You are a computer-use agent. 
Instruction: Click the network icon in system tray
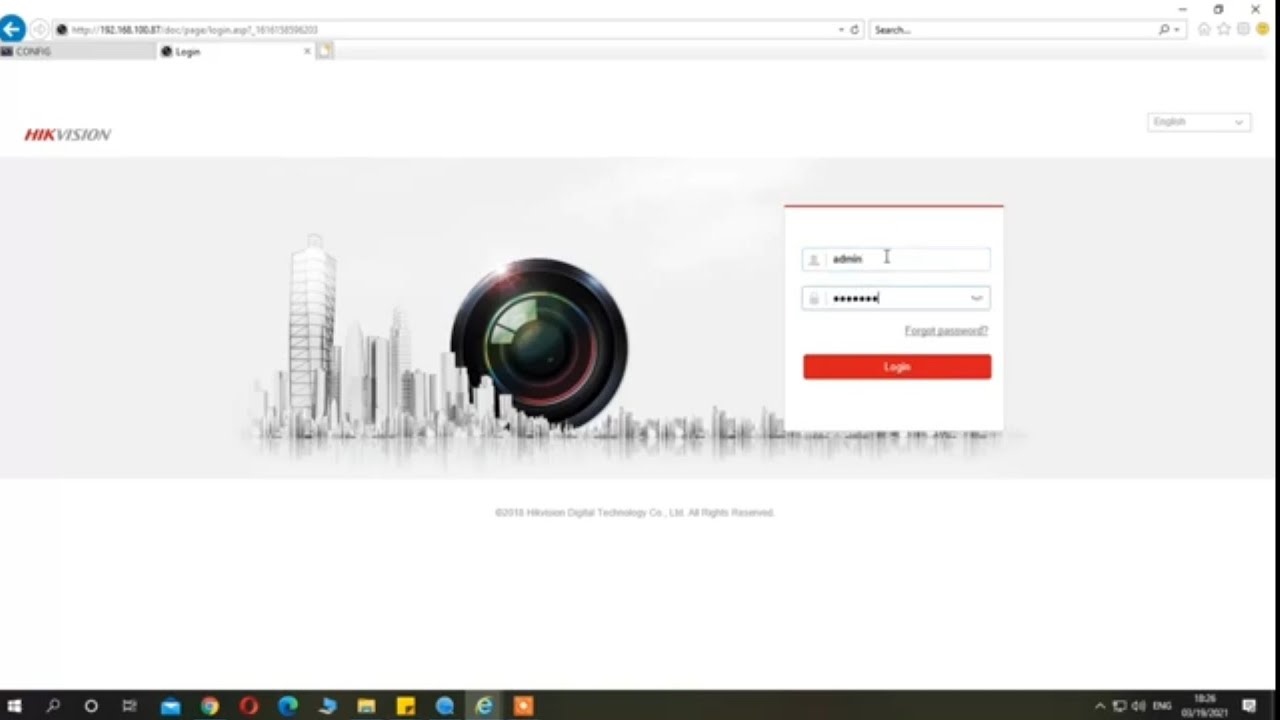(1119, 706)
